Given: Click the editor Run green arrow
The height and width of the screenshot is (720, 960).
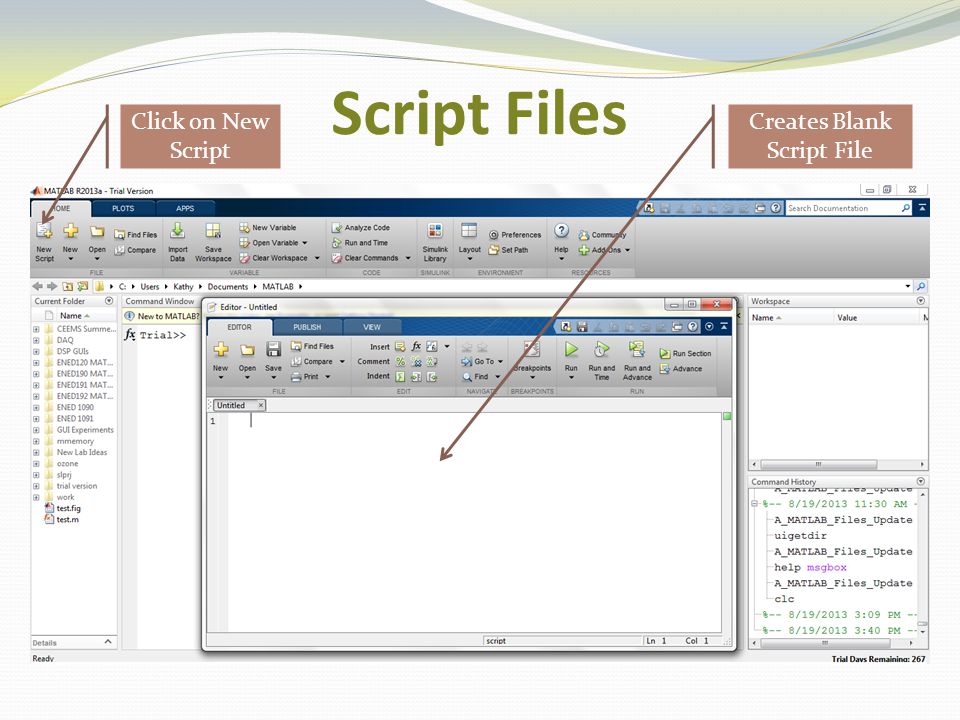Looking at the screenshot, I should pyautogui.click(x=571, y=349).
